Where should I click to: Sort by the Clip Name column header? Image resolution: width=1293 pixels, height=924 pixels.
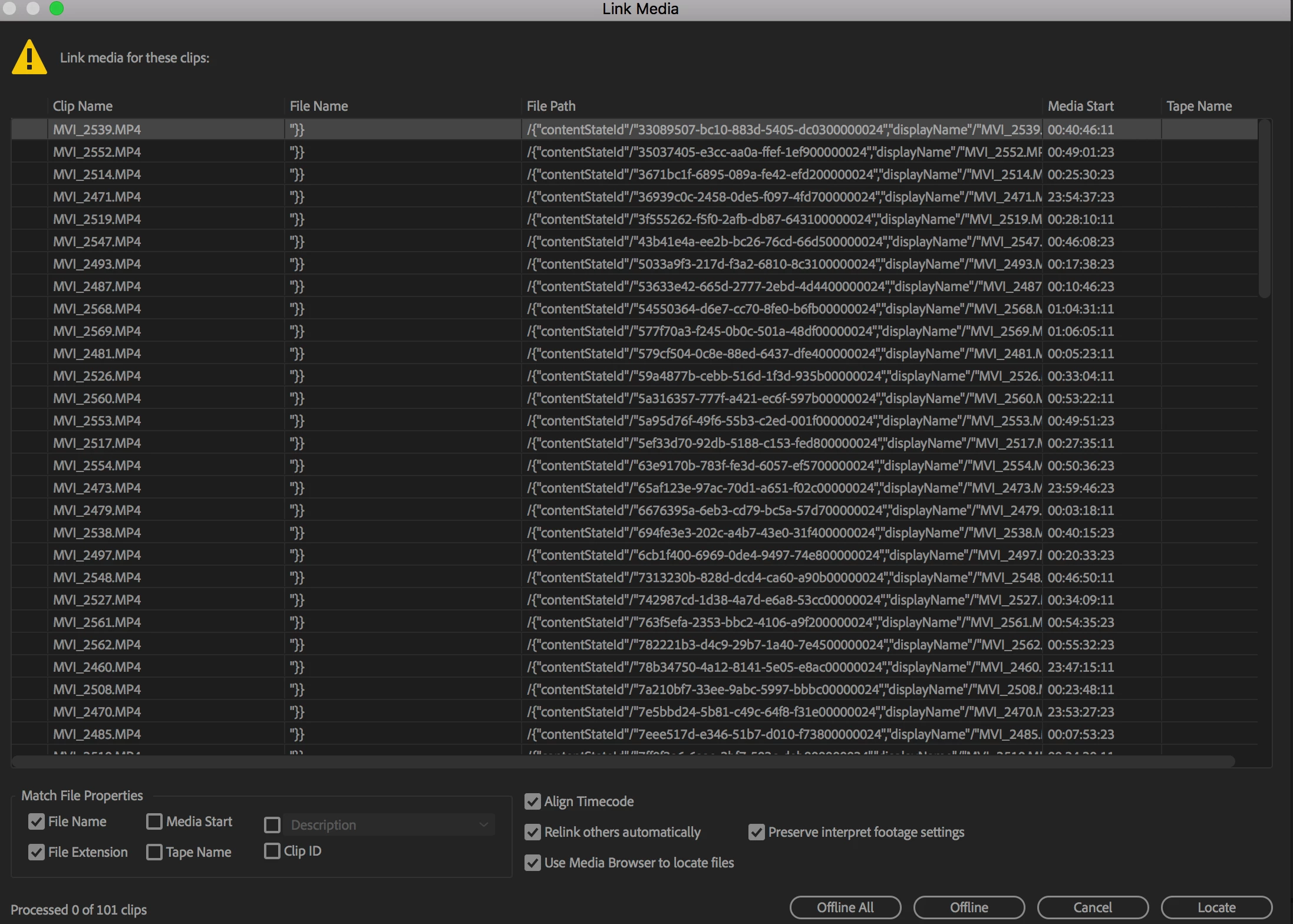[83, 106]
